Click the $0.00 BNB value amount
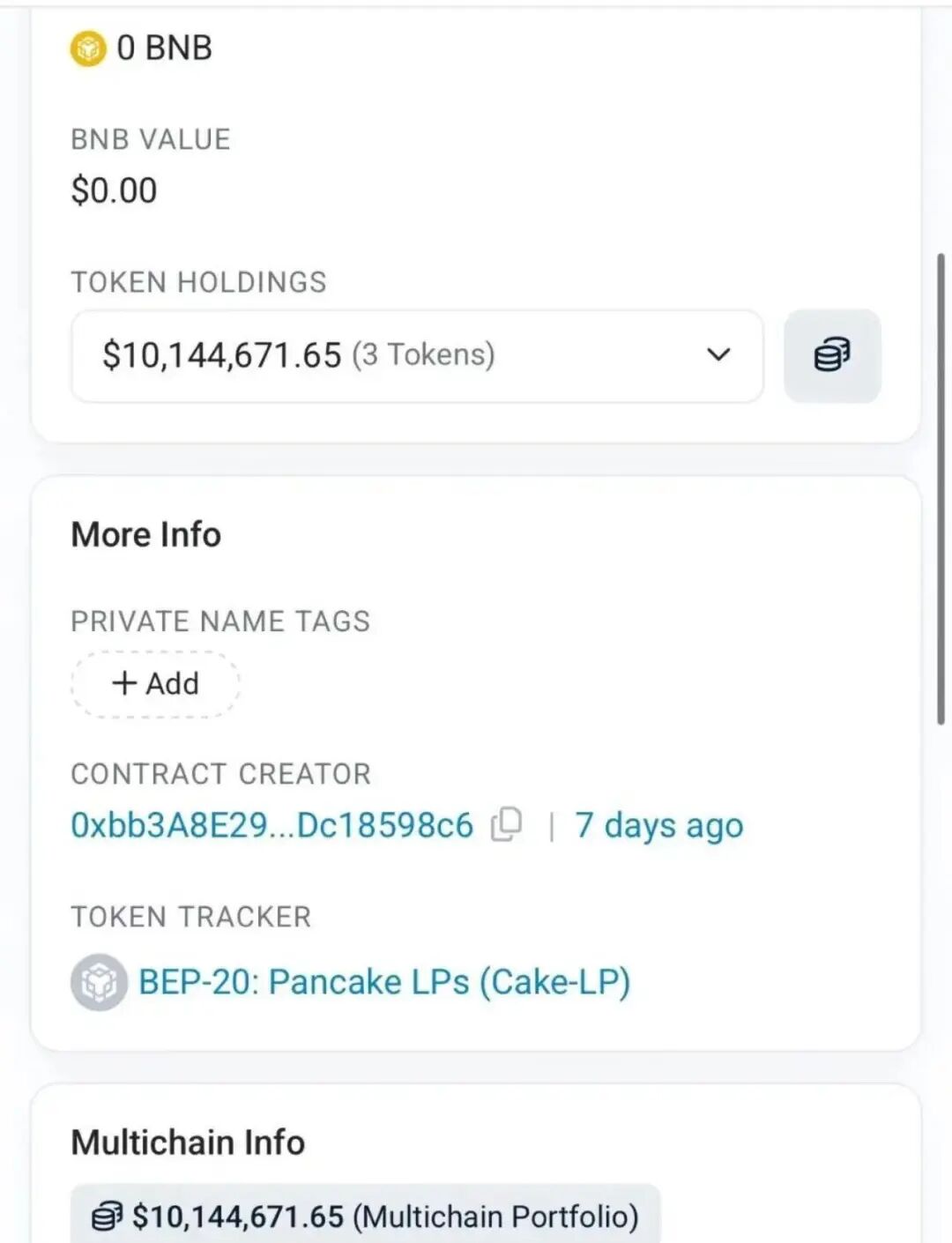952x1243 pixels. point(115,190)
